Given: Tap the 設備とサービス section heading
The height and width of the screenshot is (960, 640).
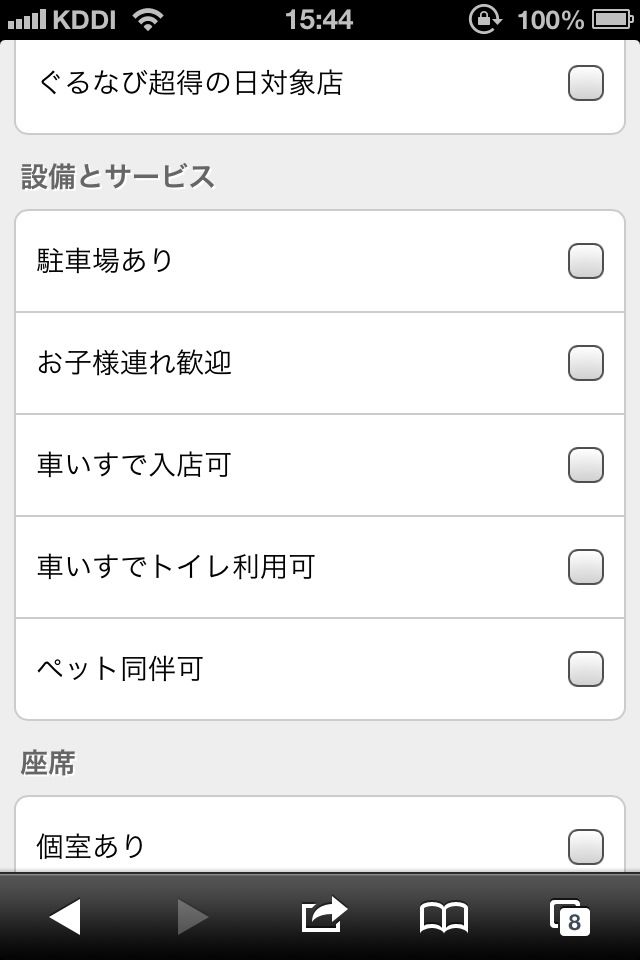Looking at the screenshot, I should coord(118,177).
